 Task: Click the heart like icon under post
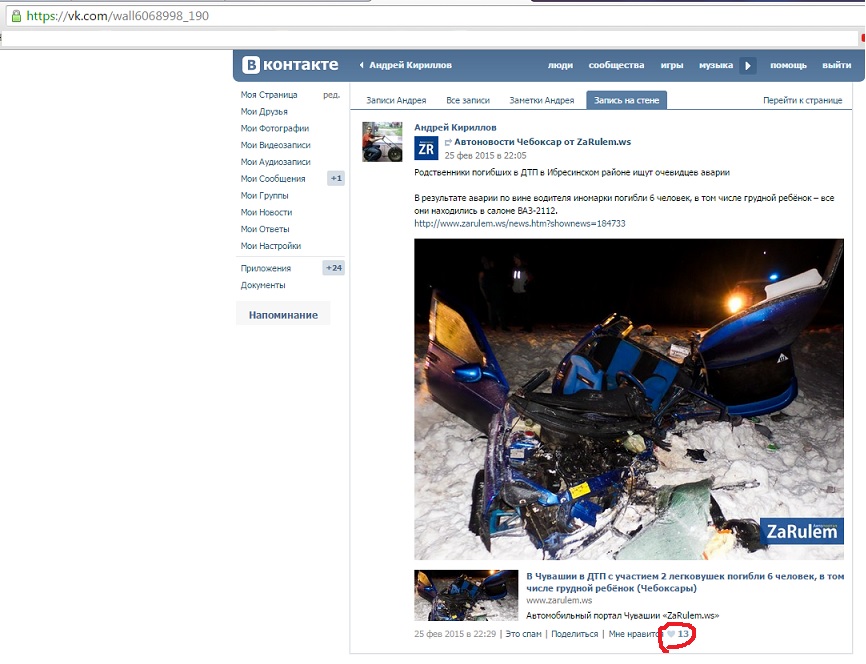point(670,634)
